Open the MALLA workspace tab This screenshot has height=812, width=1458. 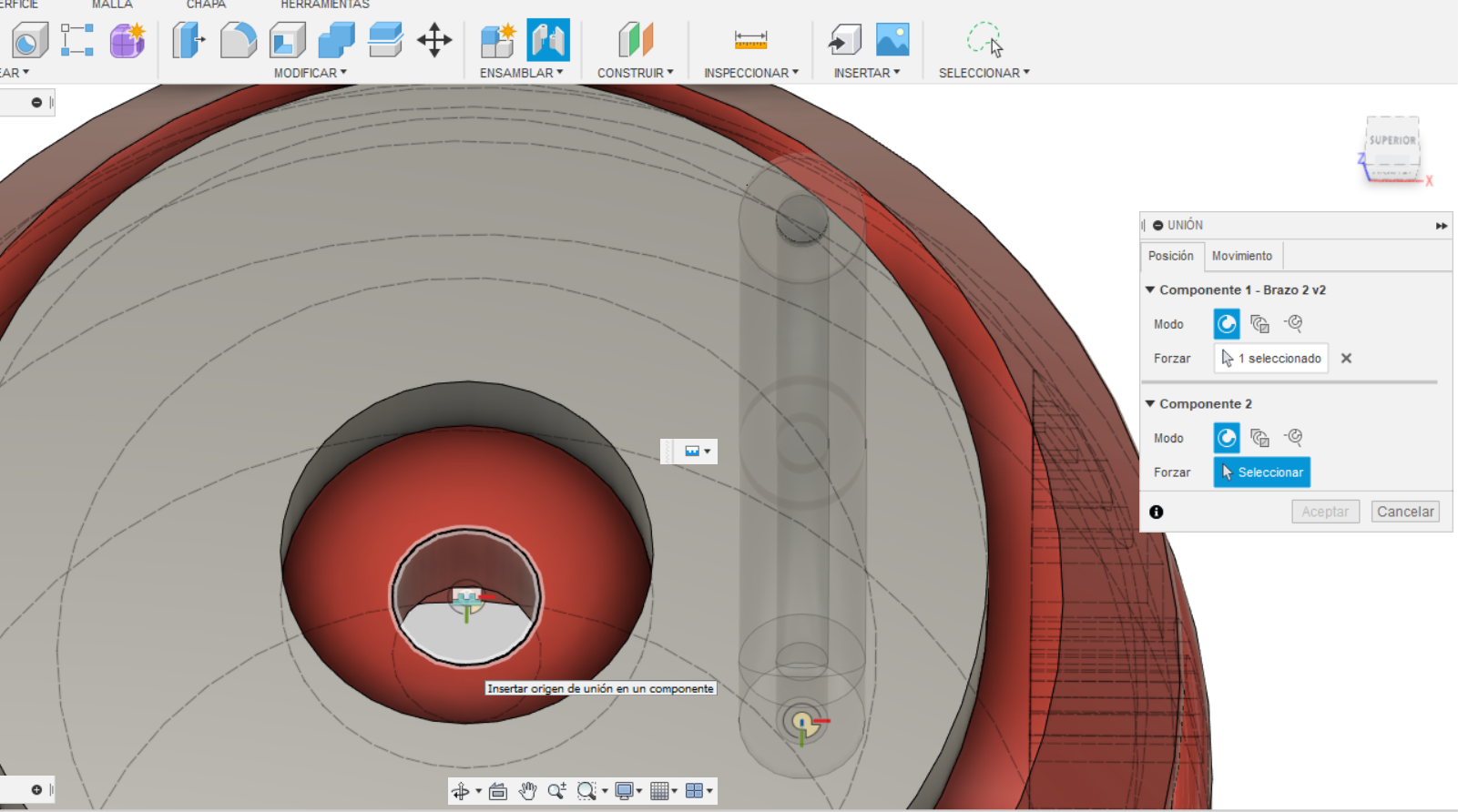pos(112,5)
